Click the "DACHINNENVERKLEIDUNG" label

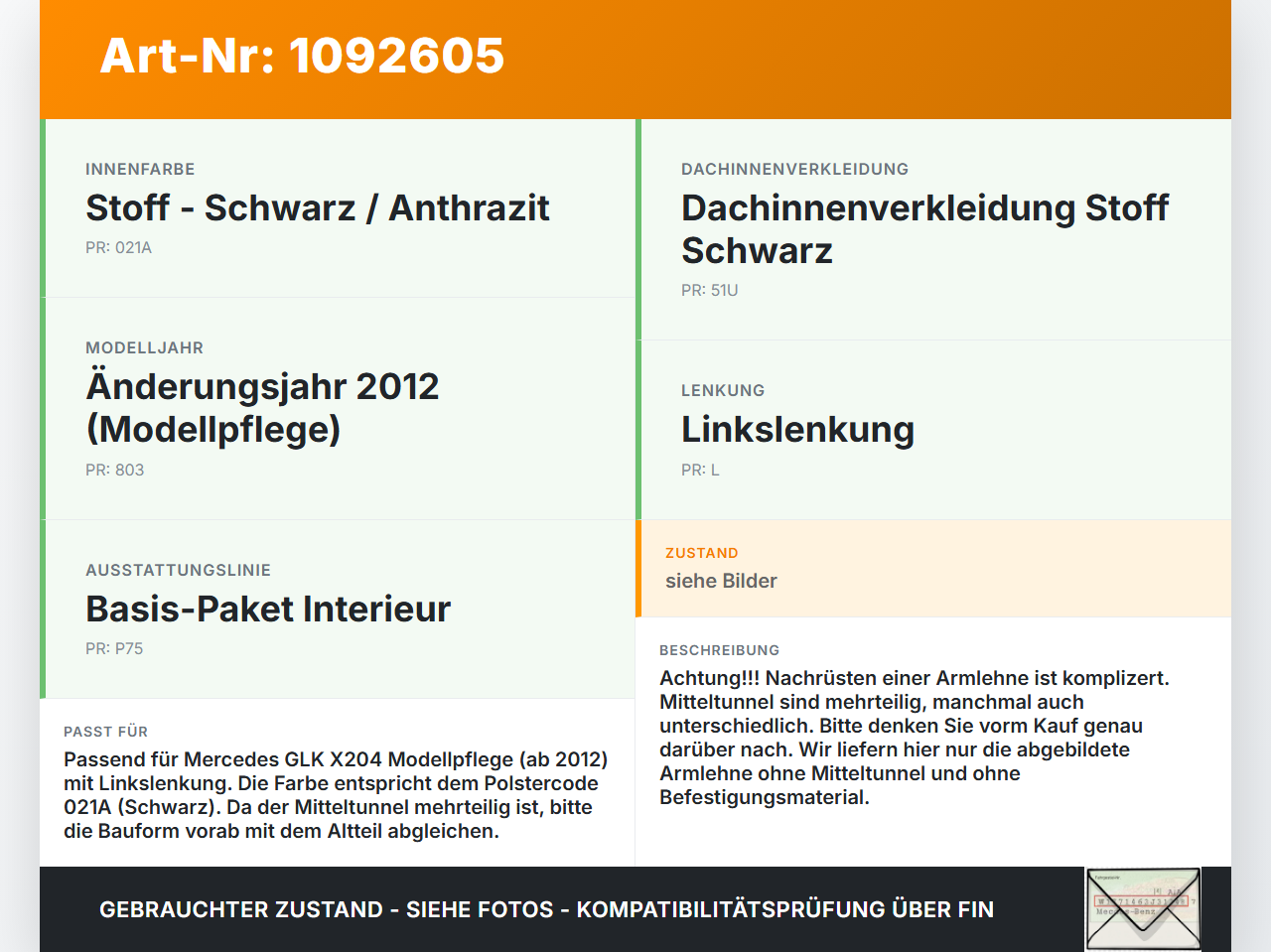point(794,169)
